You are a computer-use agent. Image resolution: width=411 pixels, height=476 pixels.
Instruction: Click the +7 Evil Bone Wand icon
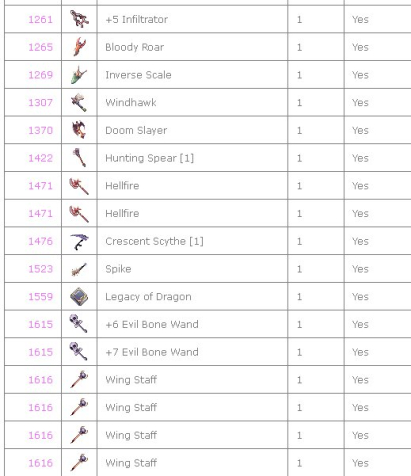(79, 351)
